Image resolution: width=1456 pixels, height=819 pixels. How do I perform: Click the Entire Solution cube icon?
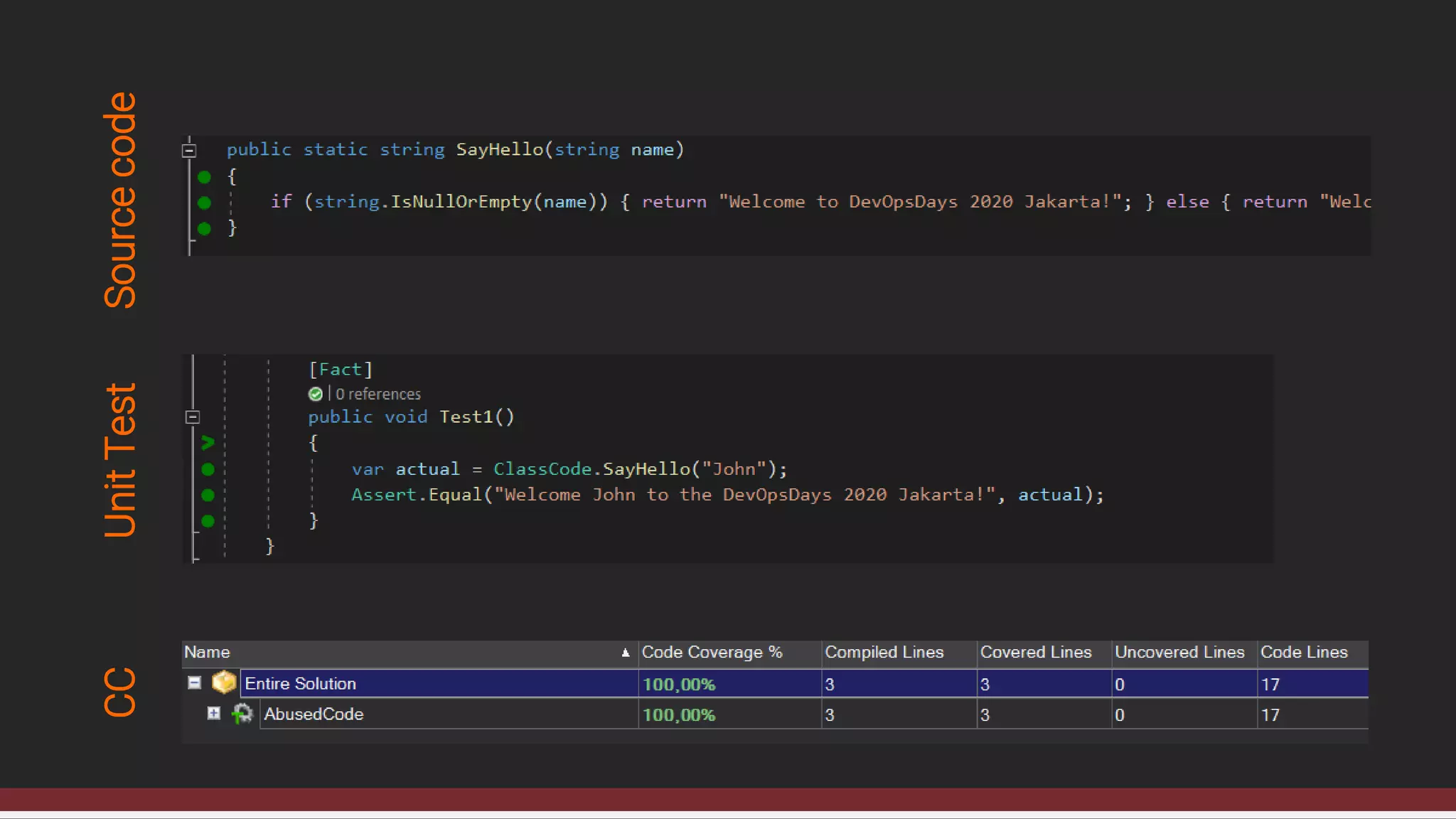click(x=224, y=682)
